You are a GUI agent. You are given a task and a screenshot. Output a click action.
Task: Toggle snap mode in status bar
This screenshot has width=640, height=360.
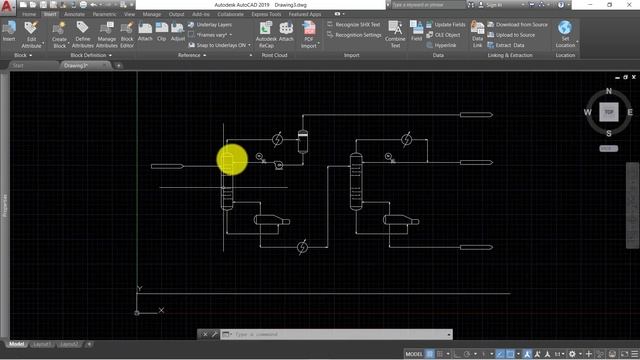[440, 354]
